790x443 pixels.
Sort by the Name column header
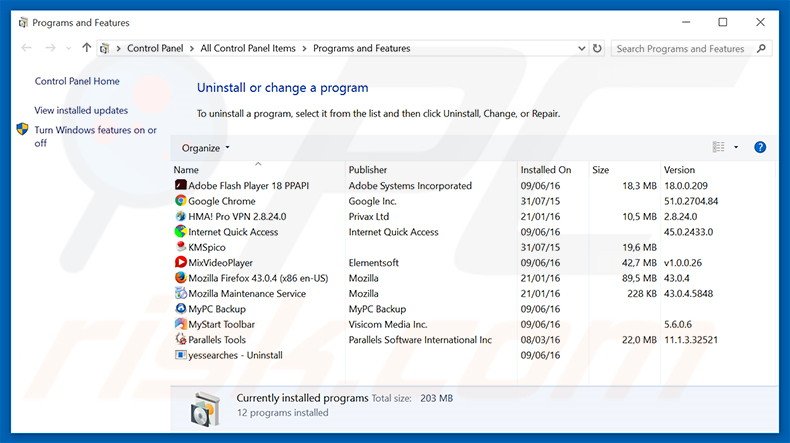(x=258, y=170)
